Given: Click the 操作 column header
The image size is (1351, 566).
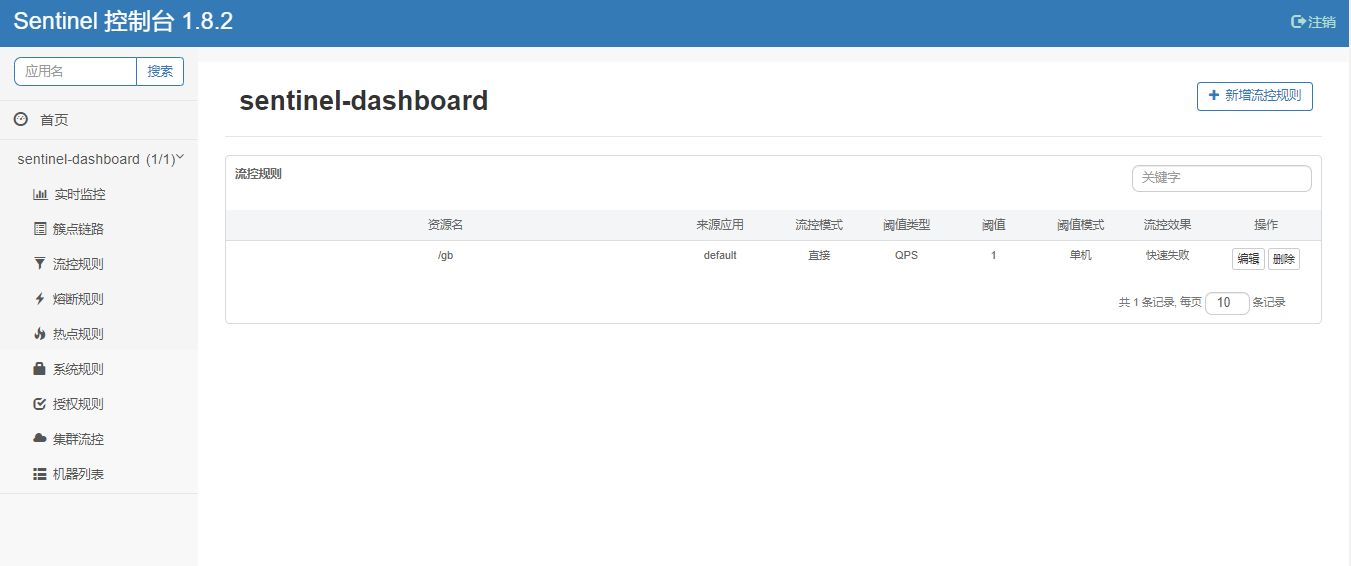Looking at the screenshot, I should click(x=1266, y=225).
